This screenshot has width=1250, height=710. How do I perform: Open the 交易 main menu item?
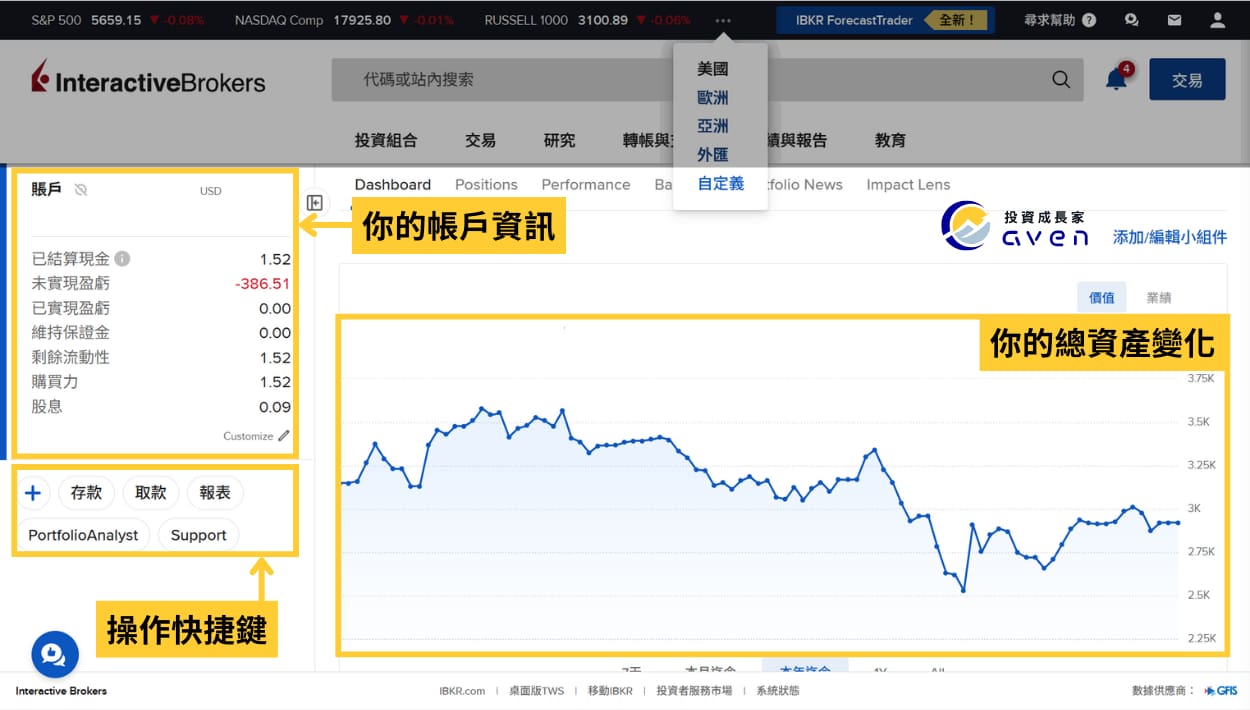click(x=480, y=140)
